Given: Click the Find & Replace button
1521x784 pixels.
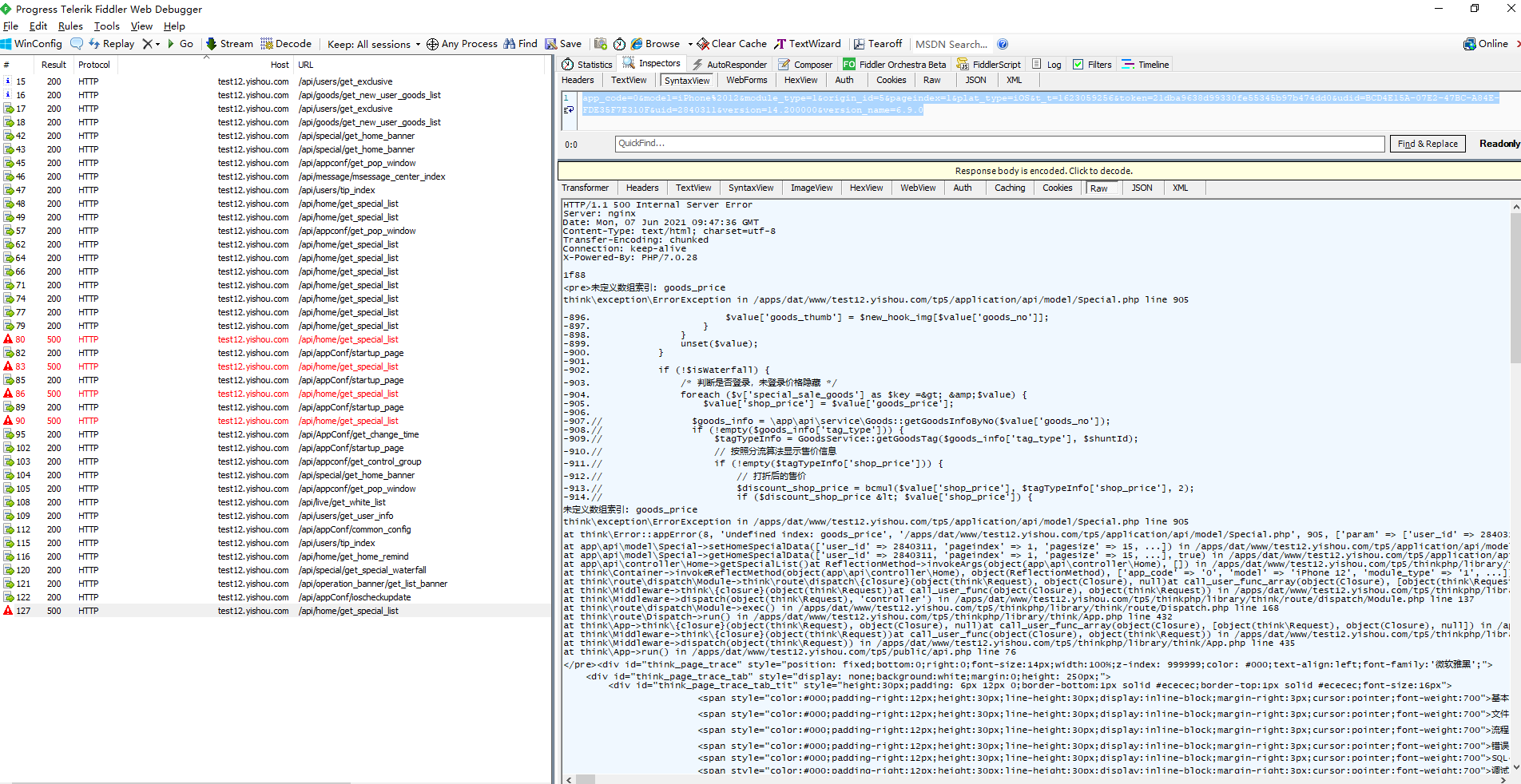Looking at the screenshot, I should [x=1428, y=144].
